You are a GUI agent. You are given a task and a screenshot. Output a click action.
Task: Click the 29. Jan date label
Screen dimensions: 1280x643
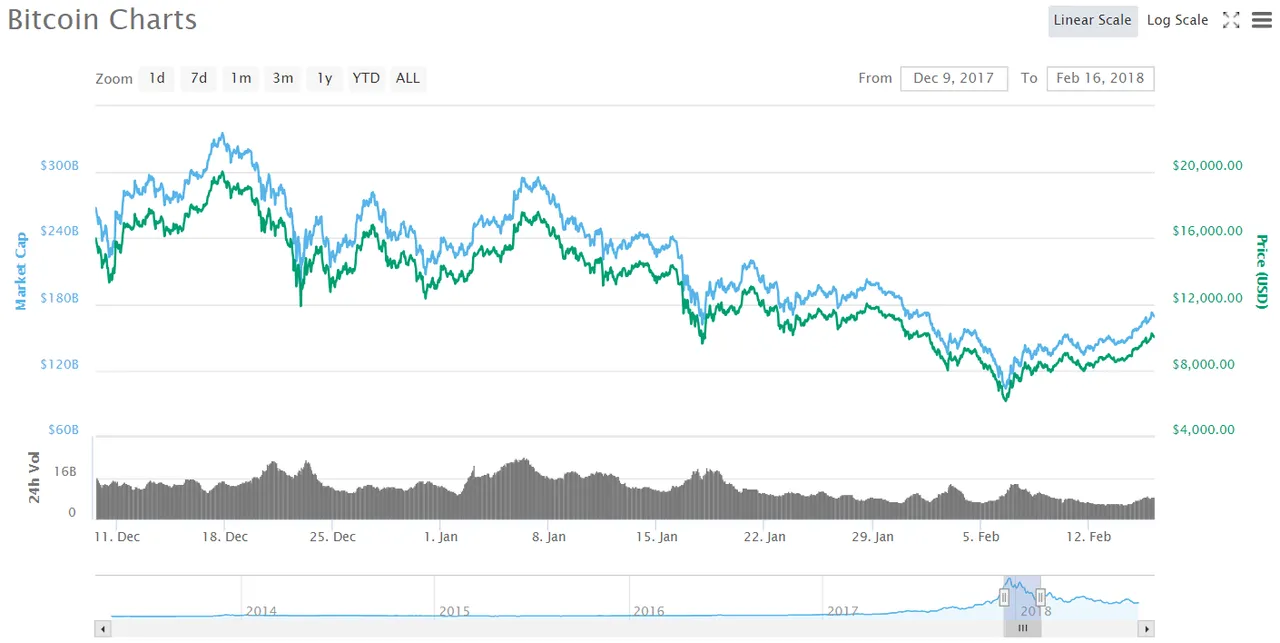(x=872, y=536)
